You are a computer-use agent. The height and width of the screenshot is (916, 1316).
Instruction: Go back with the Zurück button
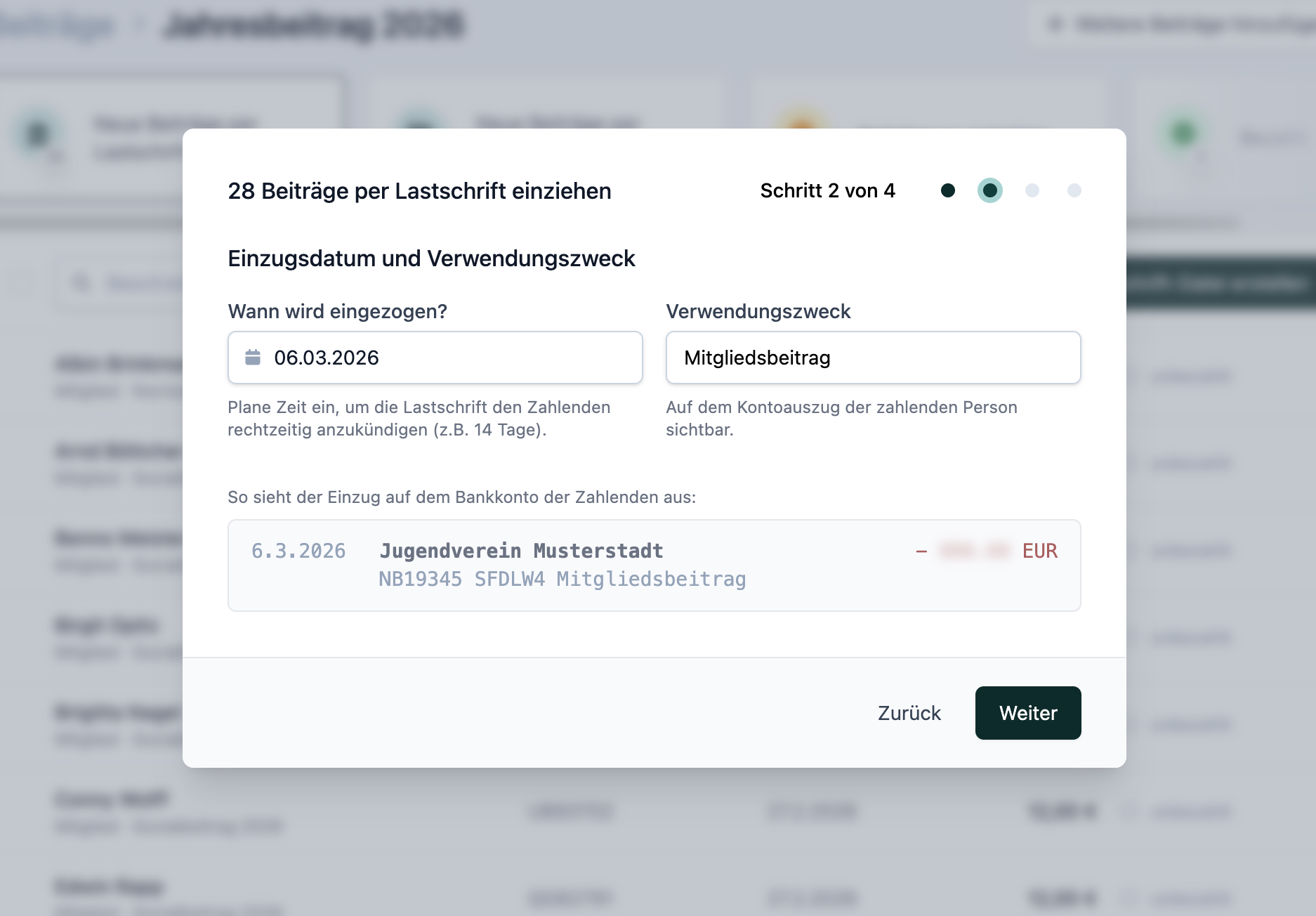(909, 713)
